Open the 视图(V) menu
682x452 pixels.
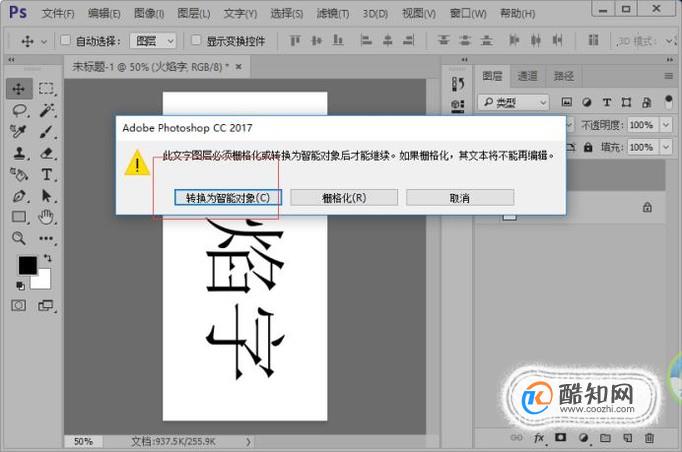tap(419, 13)
